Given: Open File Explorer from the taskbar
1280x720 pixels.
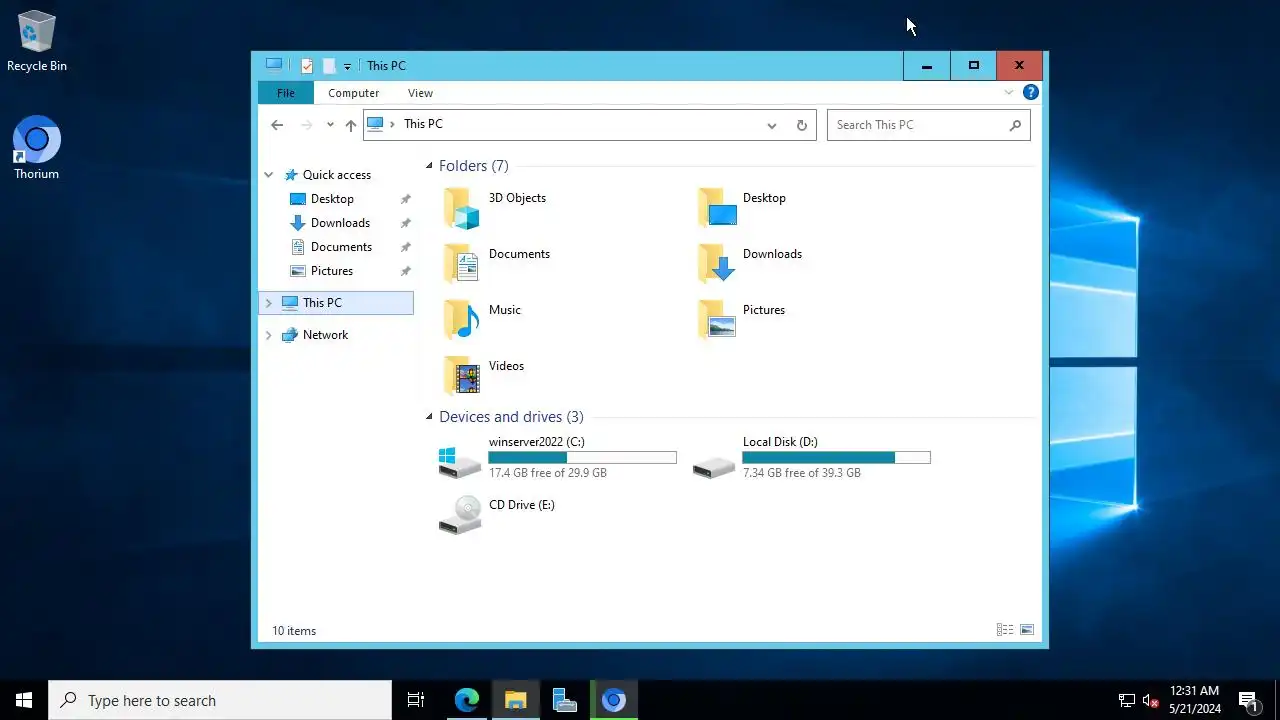Looking at the screenshot, I should (x=516, y=700).
